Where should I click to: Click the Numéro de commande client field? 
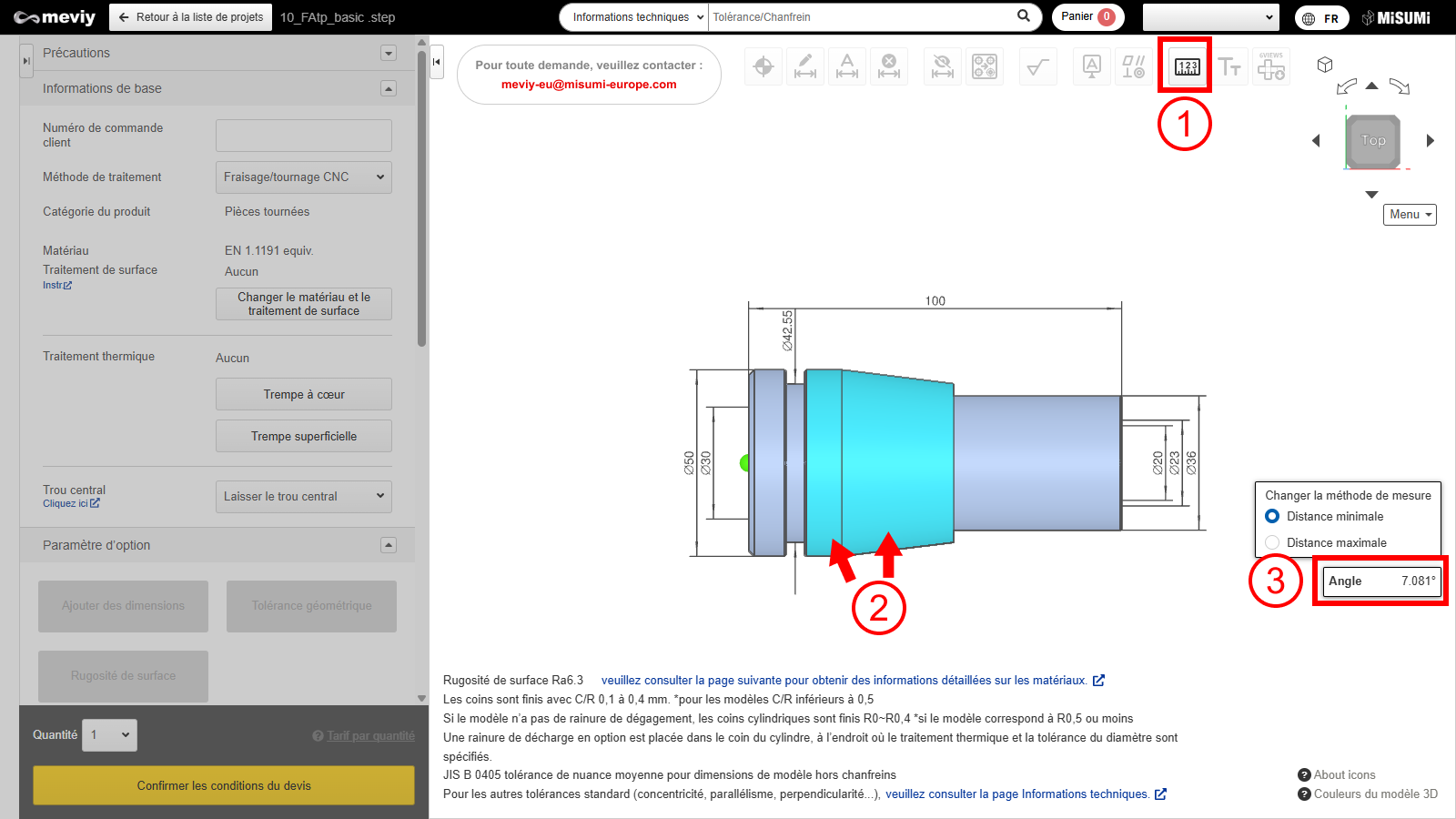[x=303, y=136]
